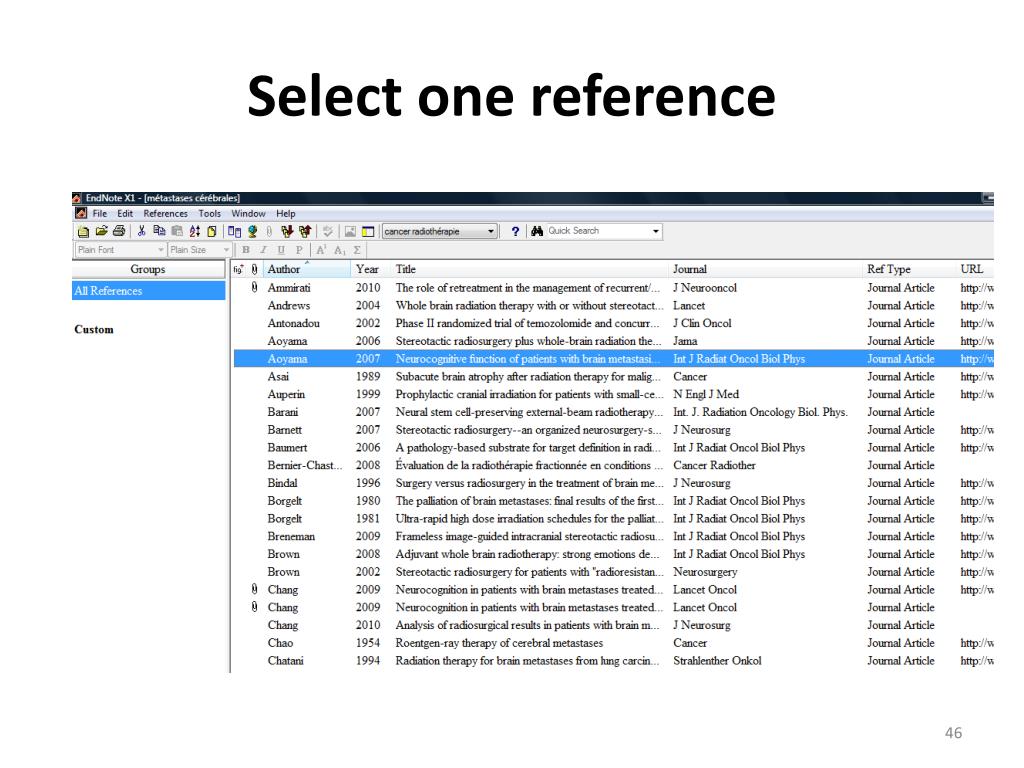Select the Chao 1954 reference

coord(613,643)
